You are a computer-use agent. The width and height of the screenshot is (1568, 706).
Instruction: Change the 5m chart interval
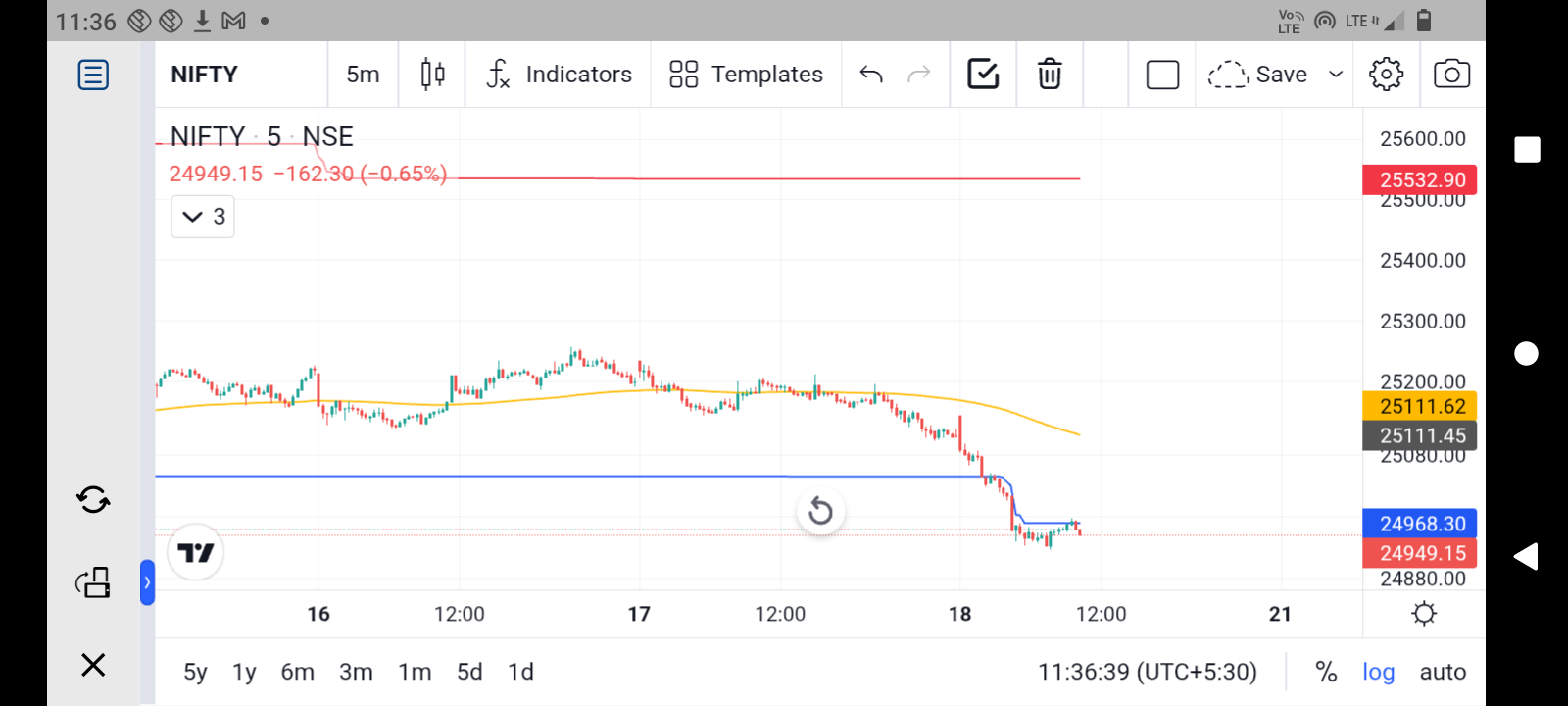coord(363,75)
